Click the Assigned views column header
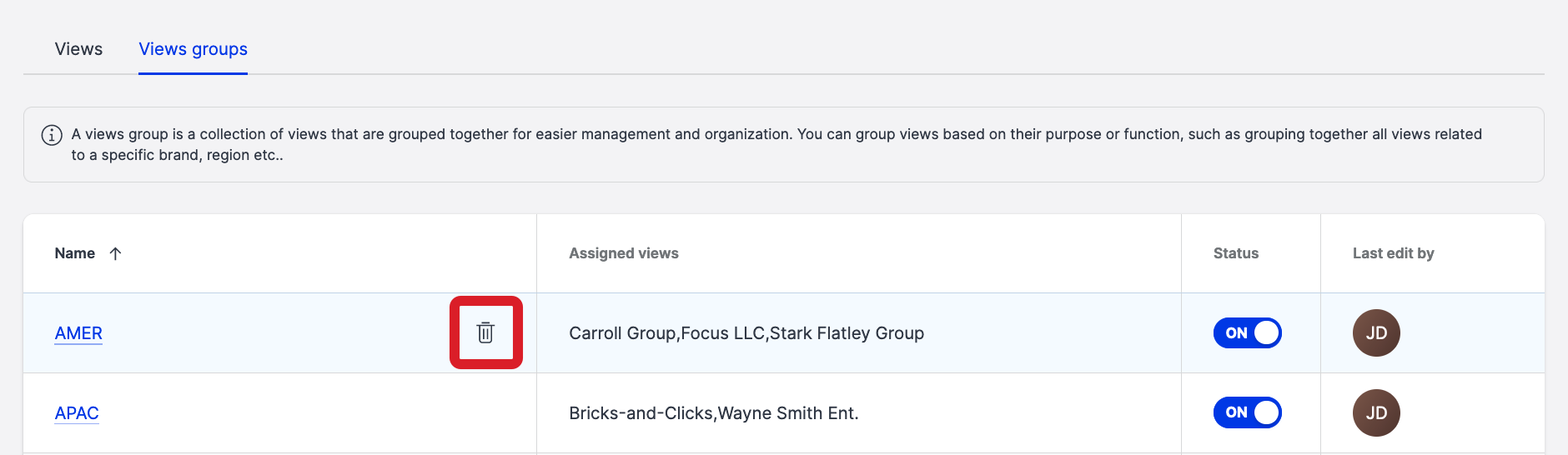 click(x=623, y=253)
